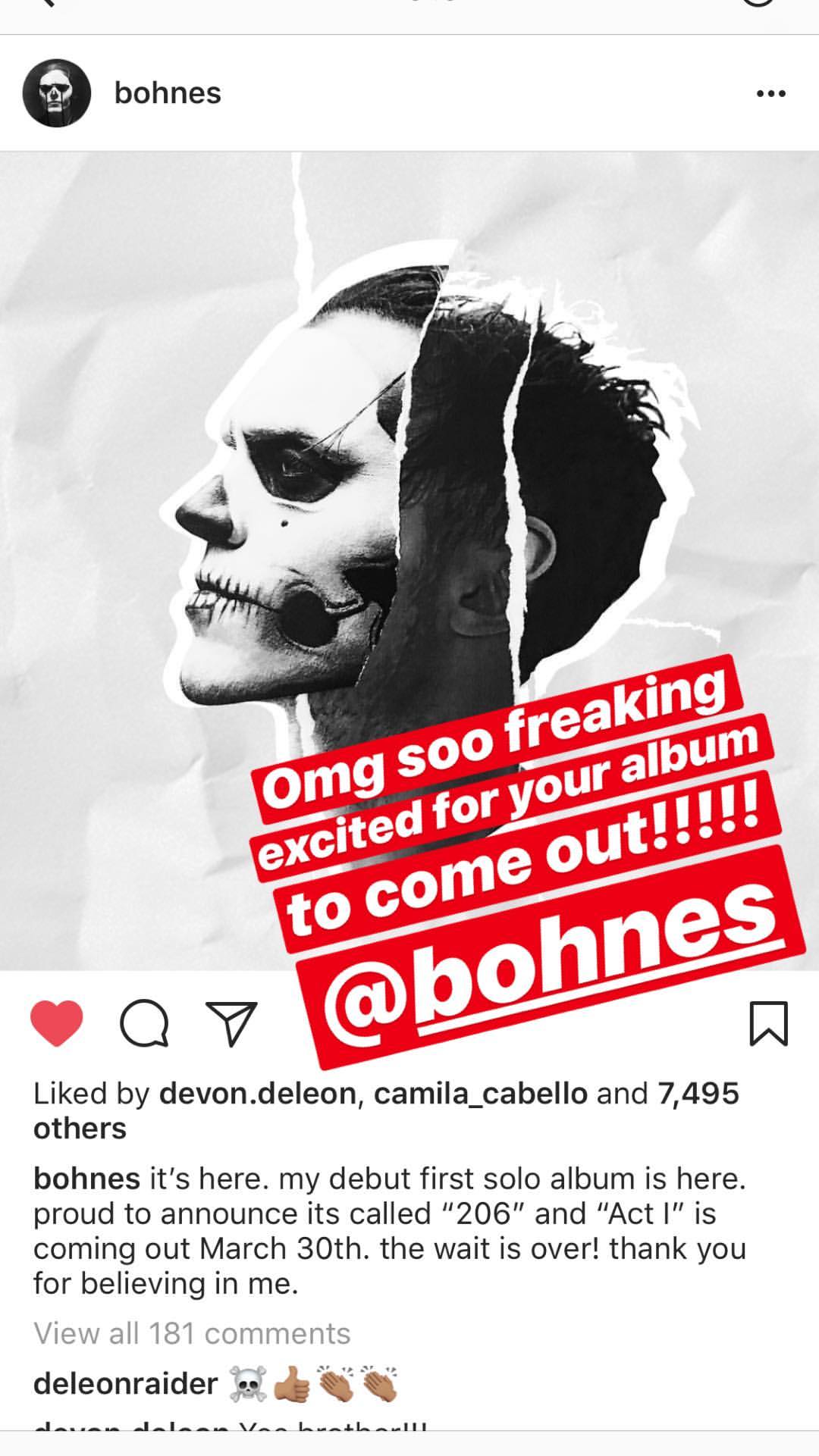Tap the caption text about album "206"
The width and height of the screenshot is (819, 1456).
(x=390, y=1231)
